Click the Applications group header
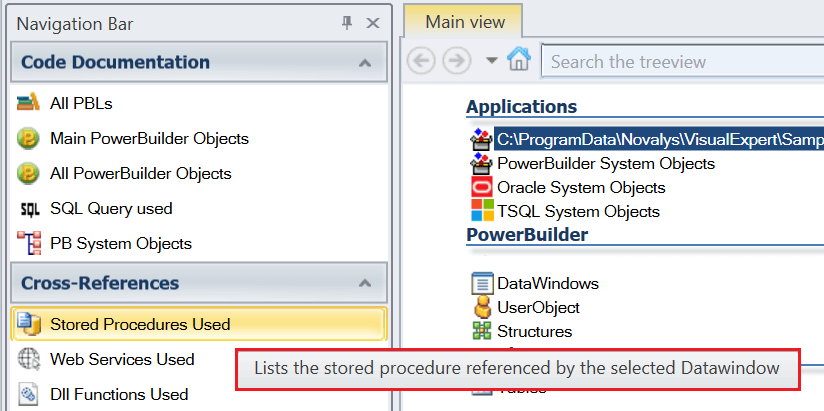The width and height of the screenshot is (824, 411). 521,107
